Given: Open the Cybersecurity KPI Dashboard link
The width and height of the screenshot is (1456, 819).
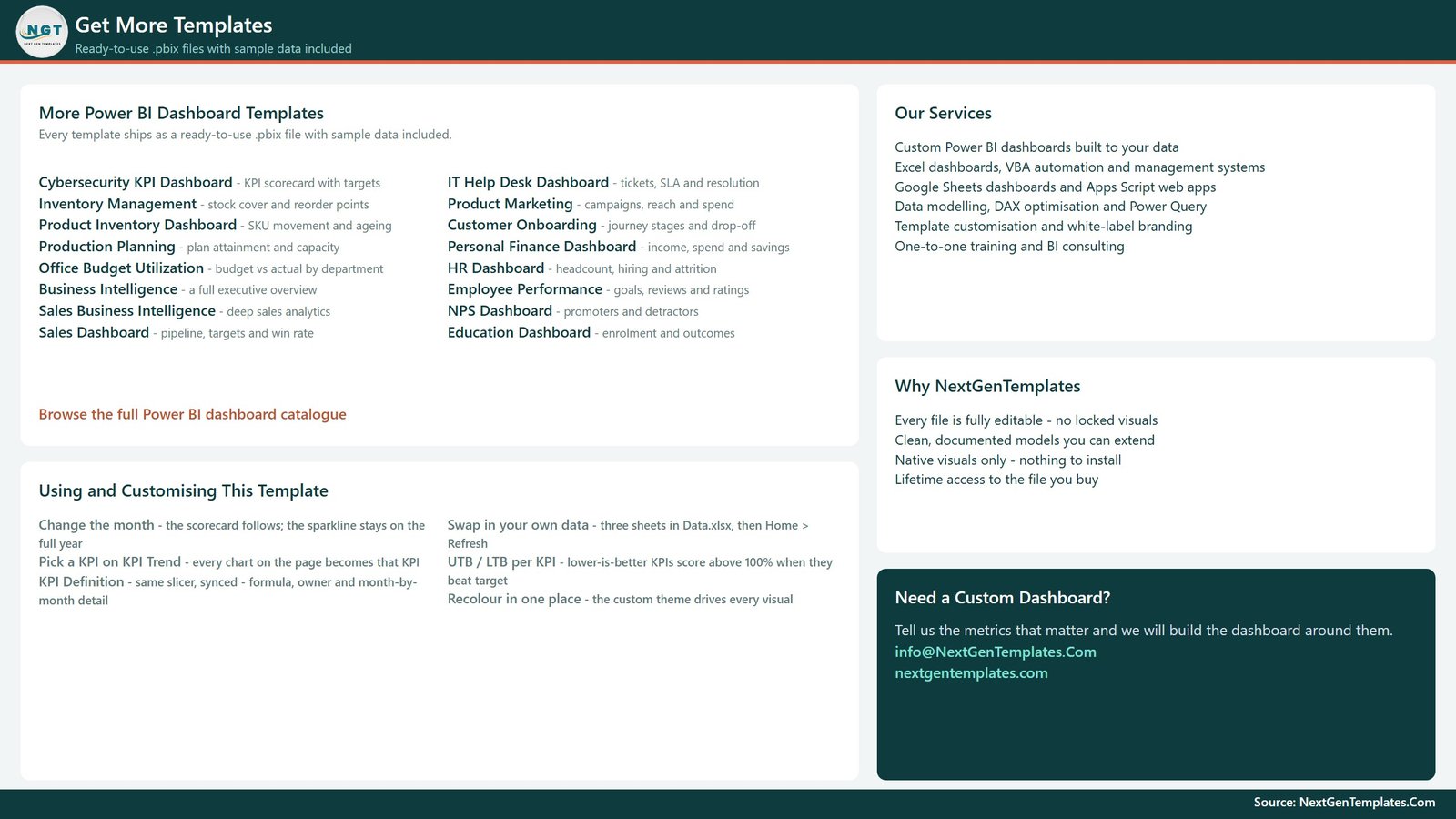Looking at the screenshot, I should click(136, 182).
